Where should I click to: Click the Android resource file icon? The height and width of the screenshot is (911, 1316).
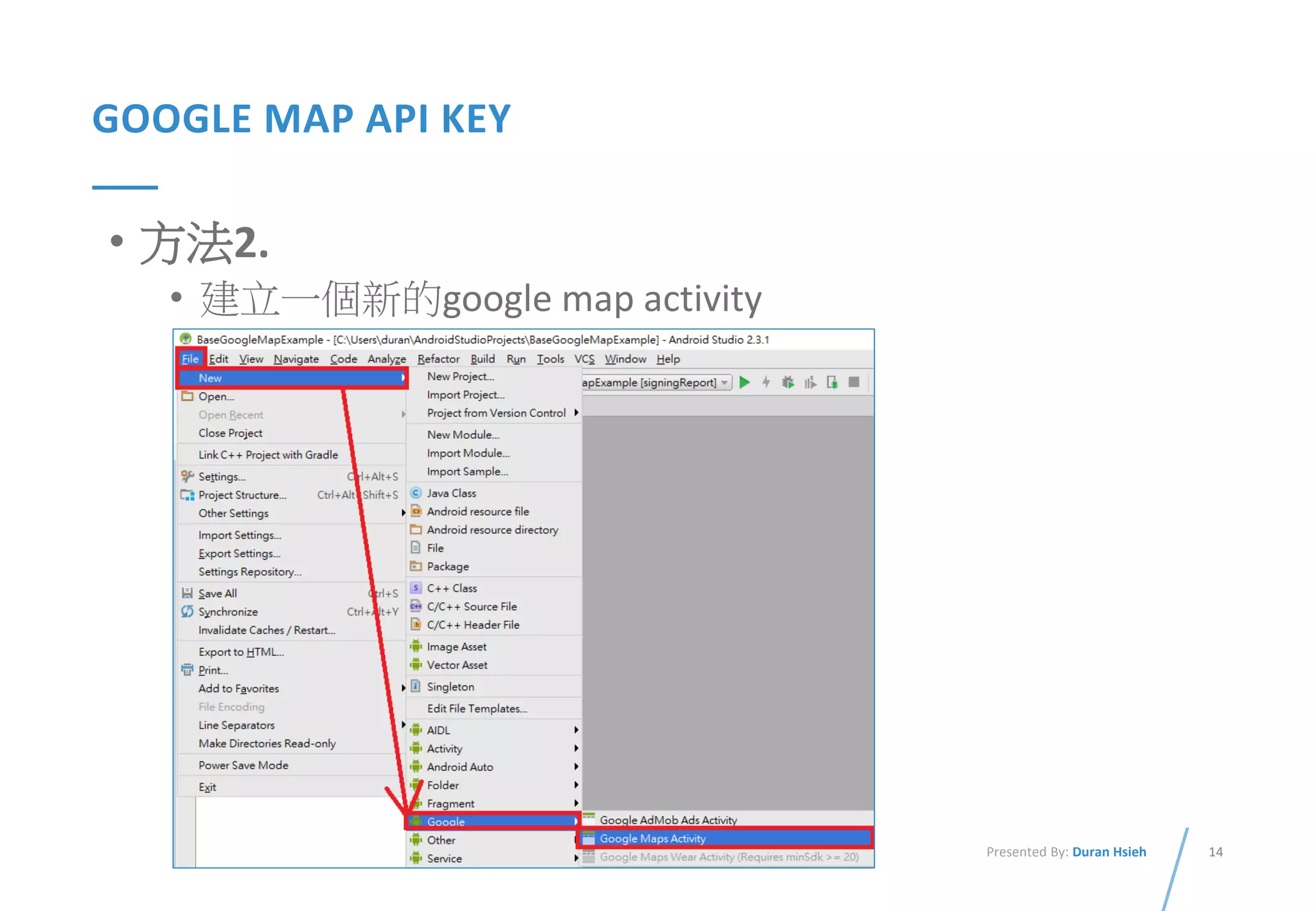point(416,511)
